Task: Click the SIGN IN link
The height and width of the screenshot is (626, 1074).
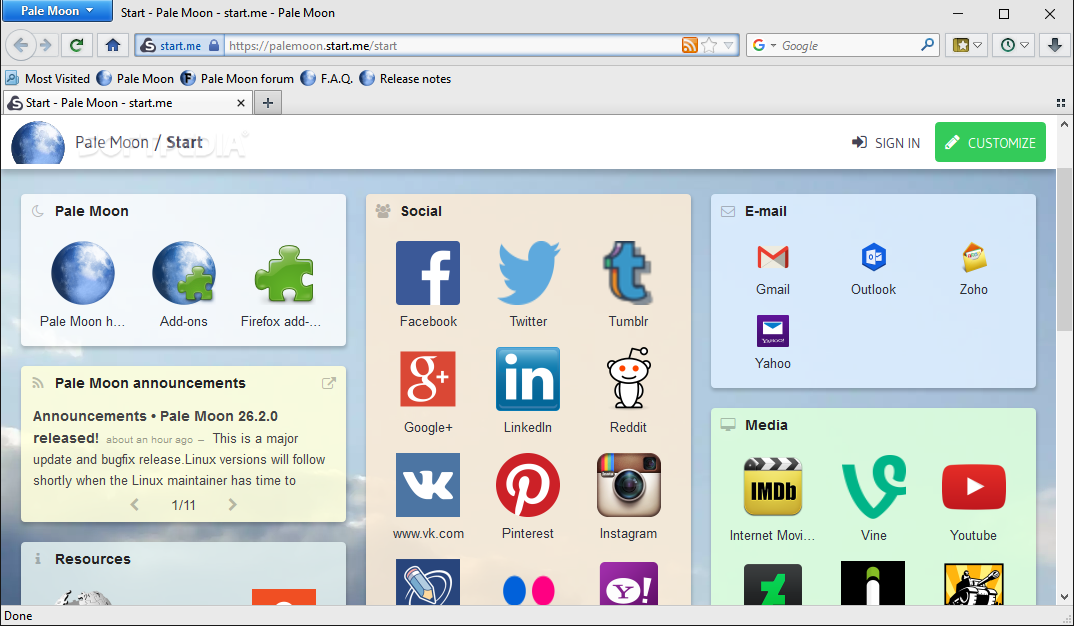Action: tap(886, 142)
